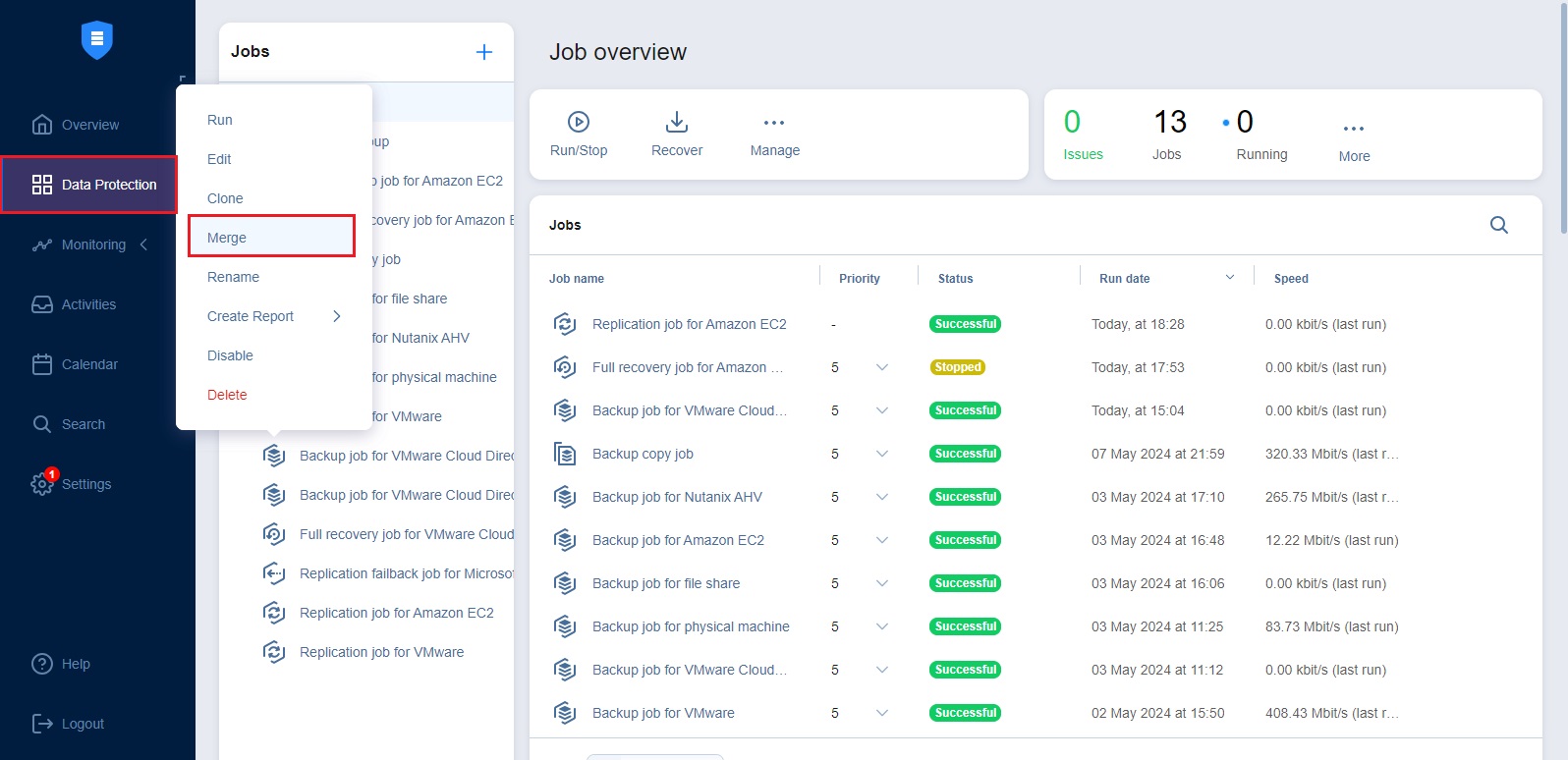Open More options in summary panel
Image resolution: width=1568 pixels, height=760 pixels.
[x=1354, y=129]
